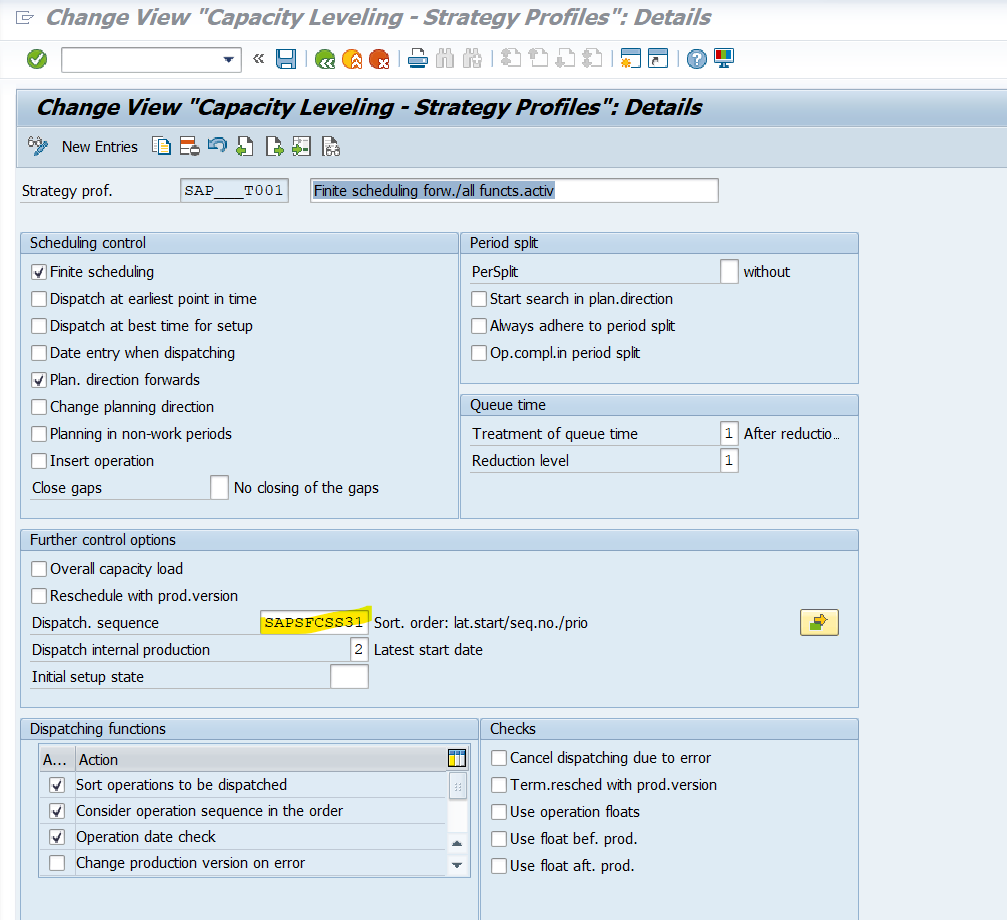Screen dimensions: 1007x920
Task: Enable Change planning direction checkbox
Action: (39, 407)
